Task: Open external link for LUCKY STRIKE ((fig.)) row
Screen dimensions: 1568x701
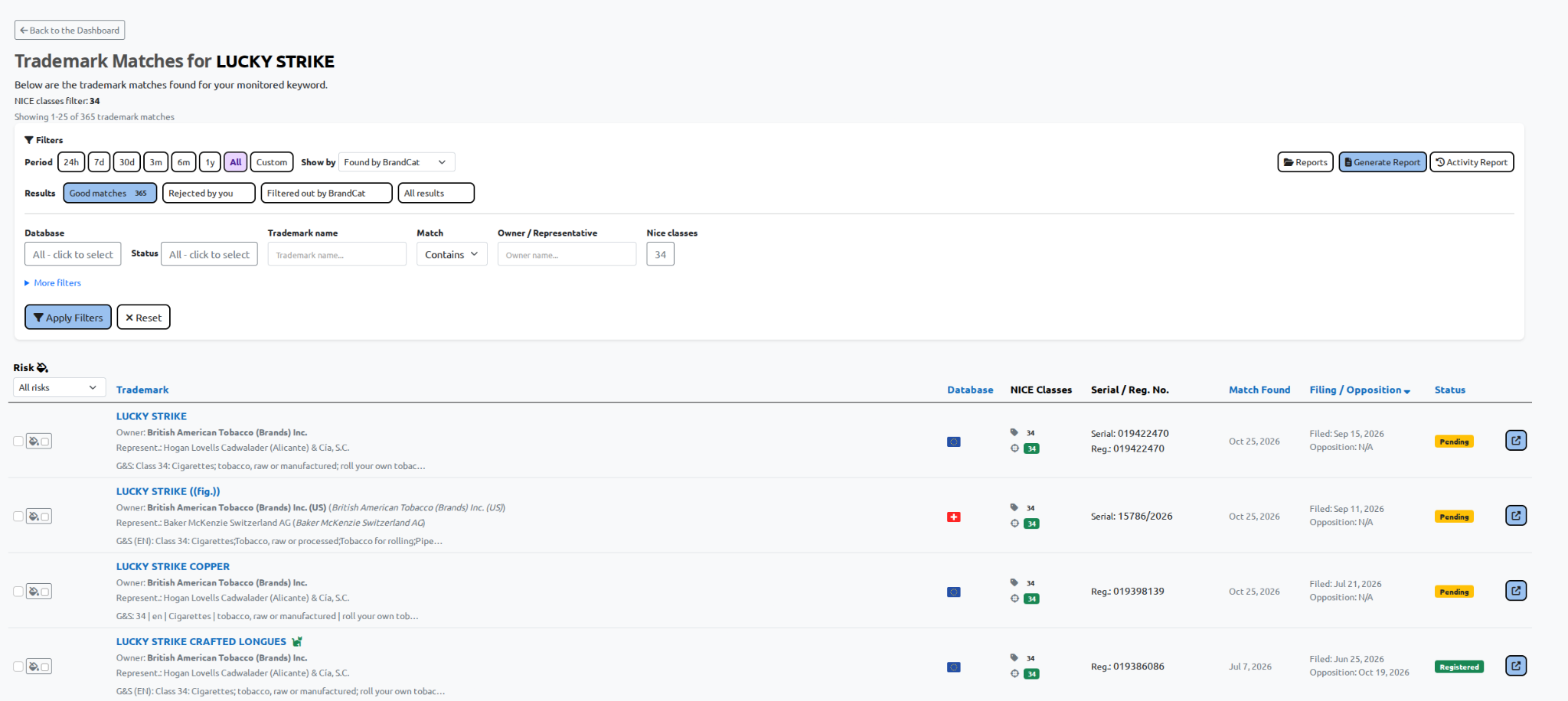Action: pyautogui.click(x=1516, y=516)
